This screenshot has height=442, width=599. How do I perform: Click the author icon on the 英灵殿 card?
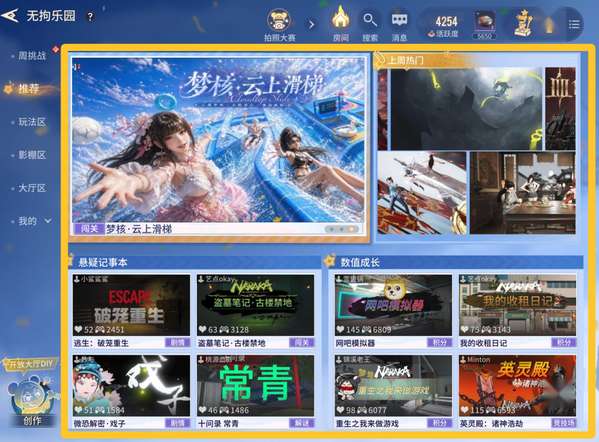463,359
